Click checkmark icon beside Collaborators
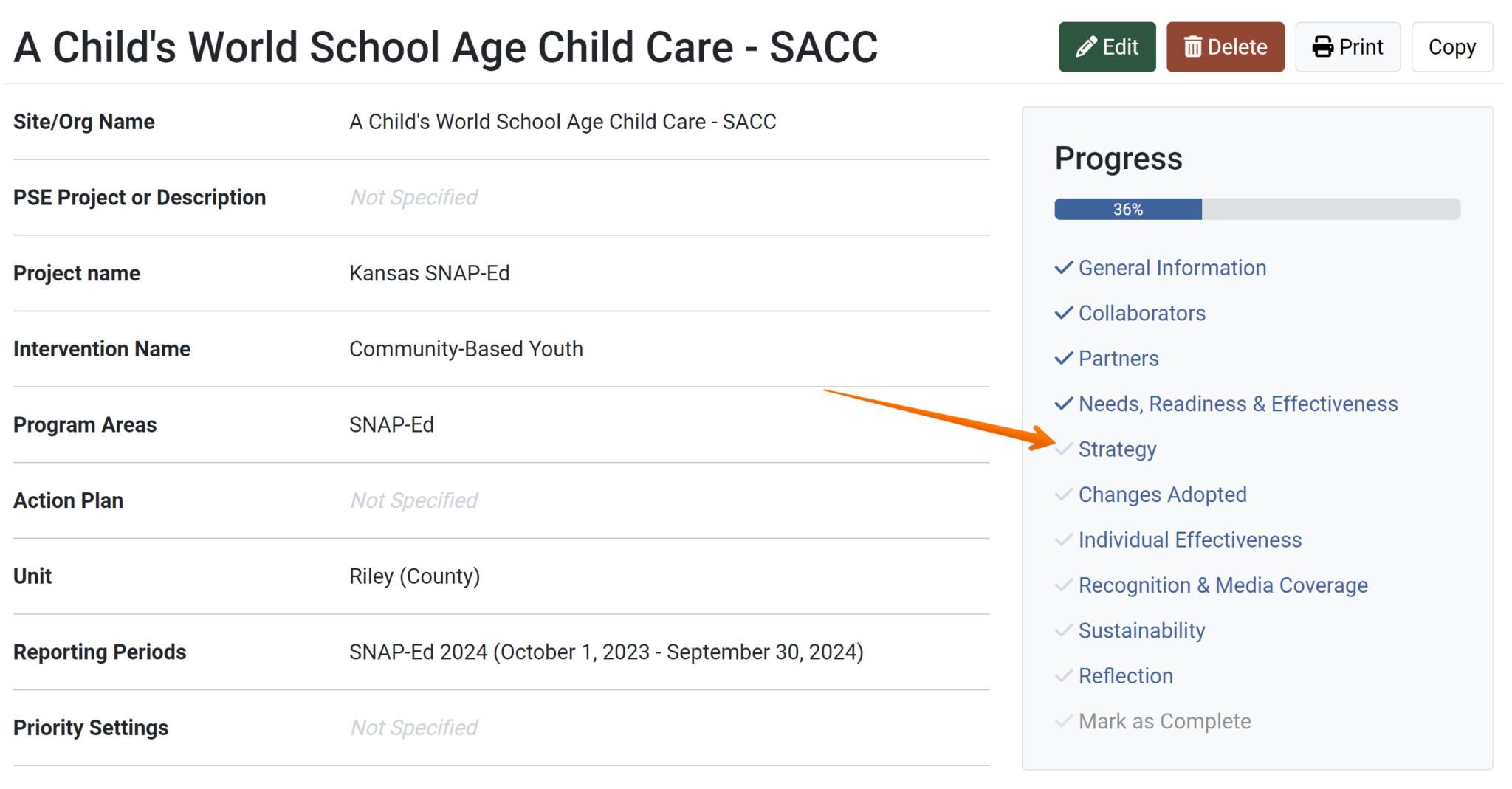 pos(1063,313)
